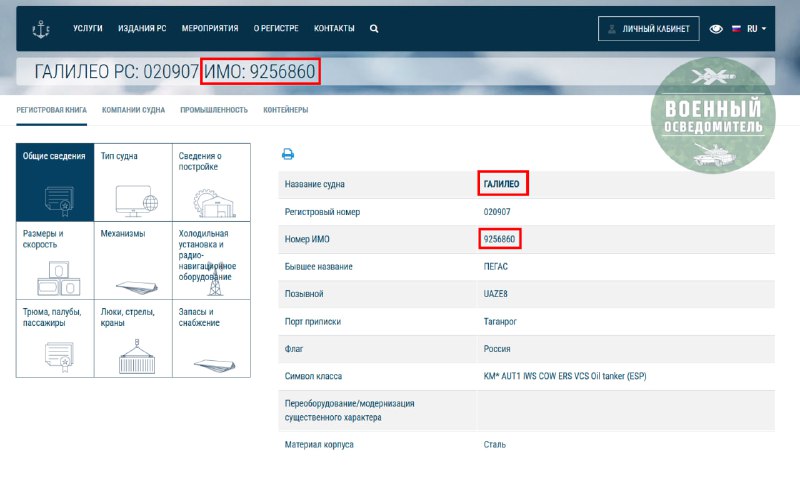Open the Размеры и скорость tile
The width and height of the screenshot is (800, 477).
pos(55,260)
